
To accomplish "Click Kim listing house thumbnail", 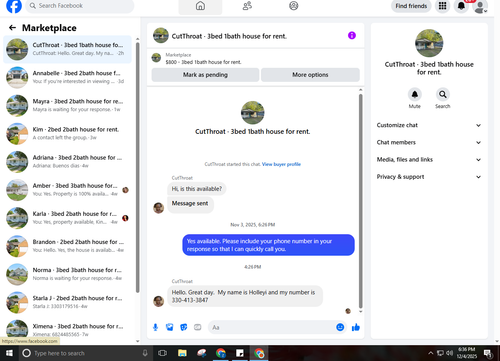I will pyautogui.click(x=17, y=134).
